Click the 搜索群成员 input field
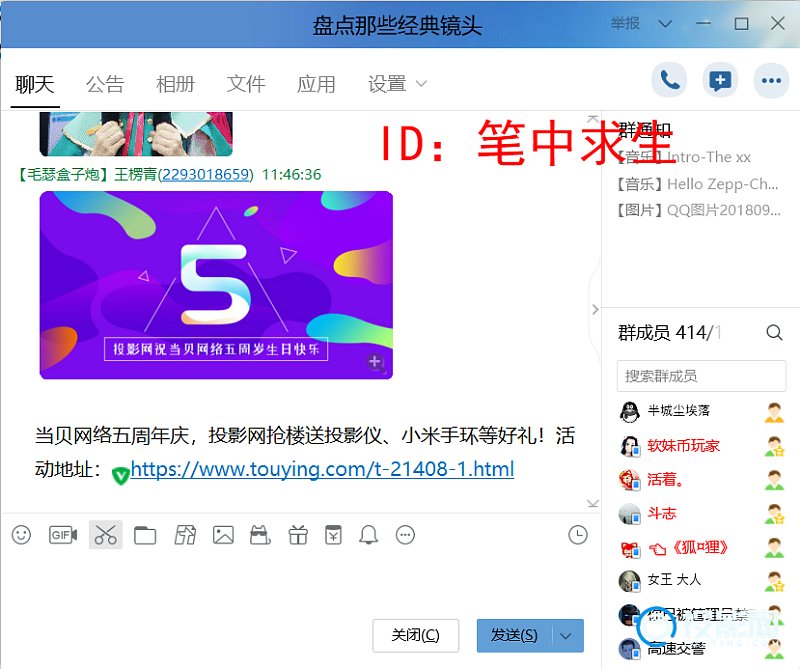This screenshot has width=800, height=669. click(701, 376)
